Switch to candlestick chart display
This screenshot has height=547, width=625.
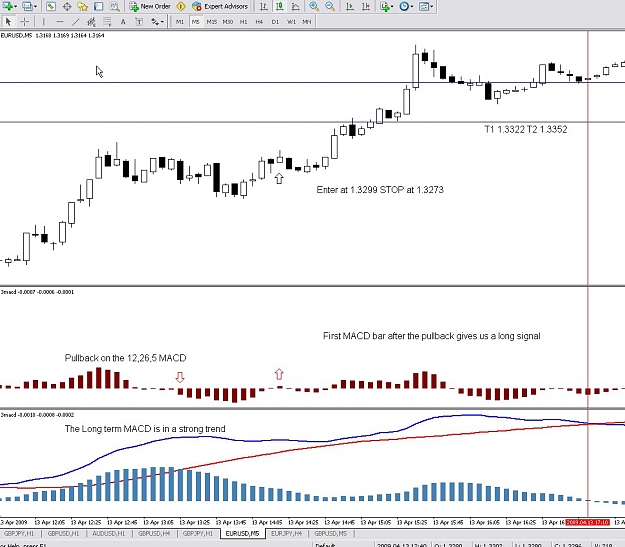tap(279, 6)
